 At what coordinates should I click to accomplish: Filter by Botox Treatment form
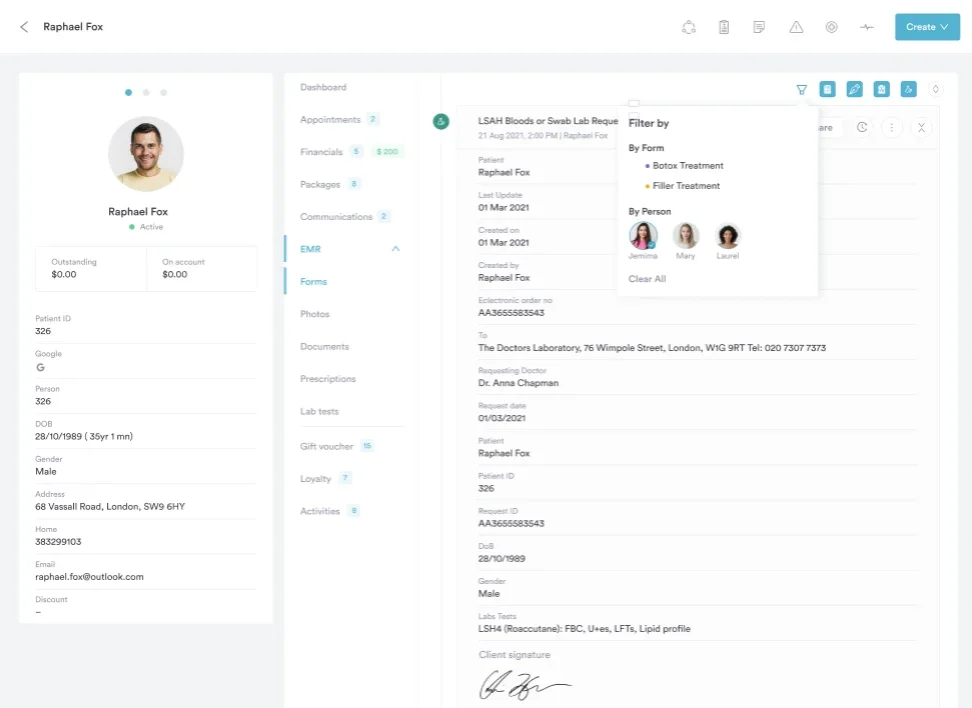687,166
